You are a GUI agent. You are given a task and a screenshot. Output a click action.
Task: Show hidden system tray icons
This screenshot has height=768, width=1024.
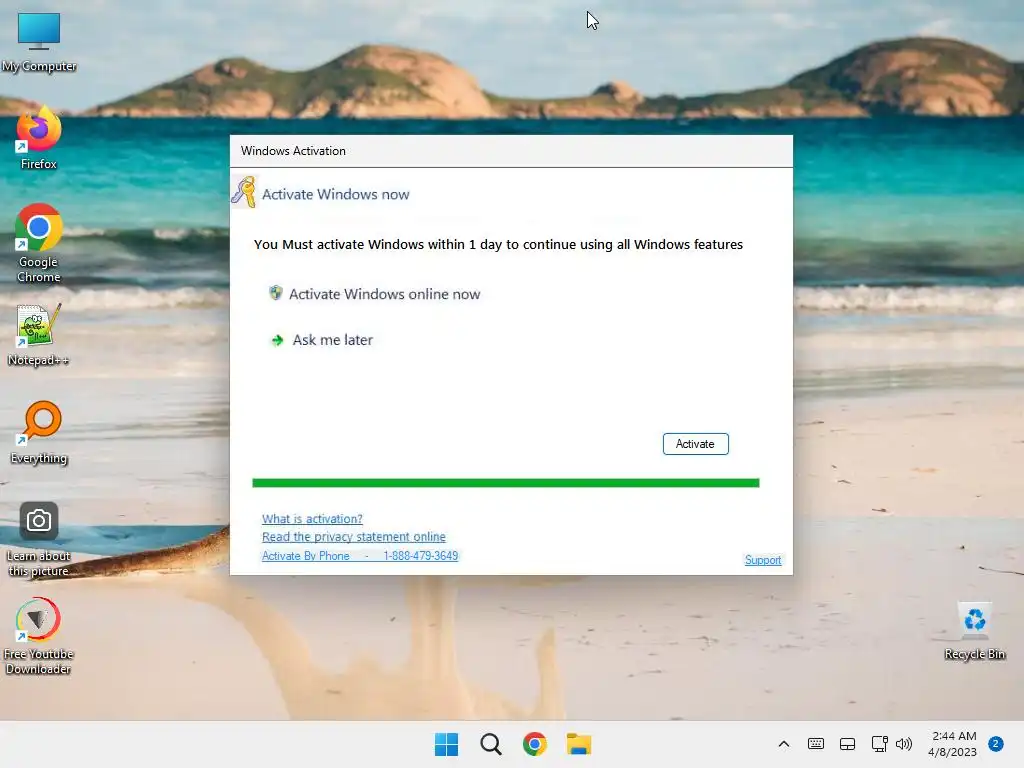(784, 744)
